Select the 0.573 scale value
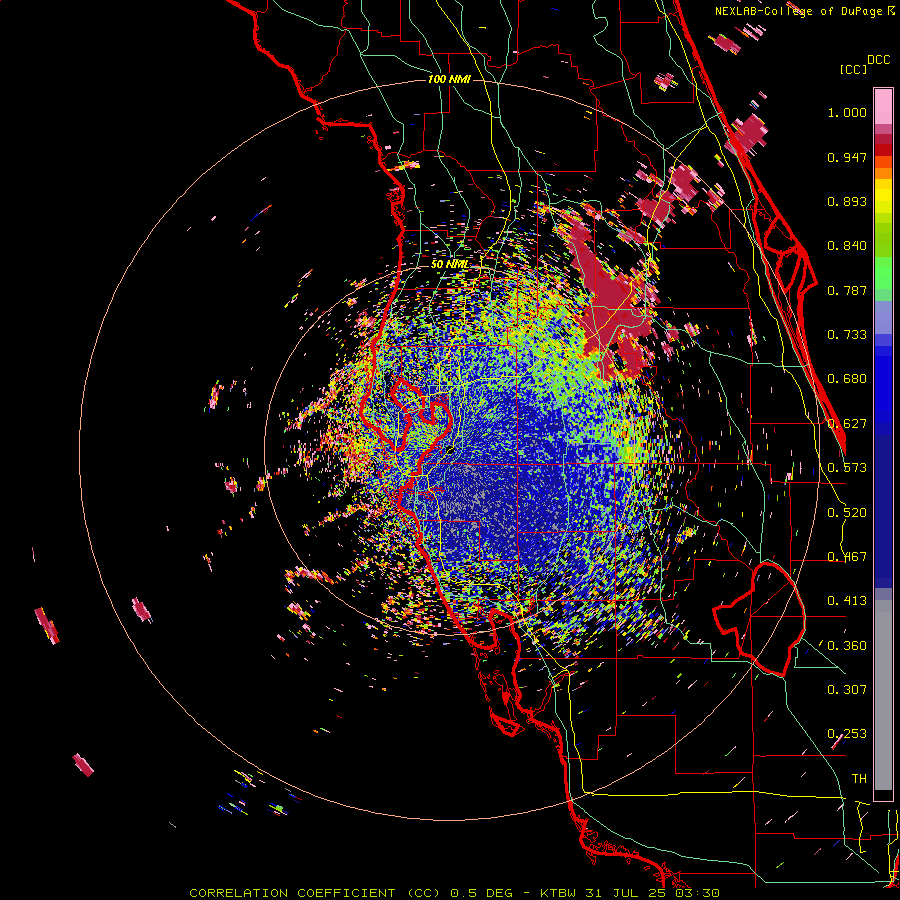Viewport: 900px width, 900px height. (847, 468)
